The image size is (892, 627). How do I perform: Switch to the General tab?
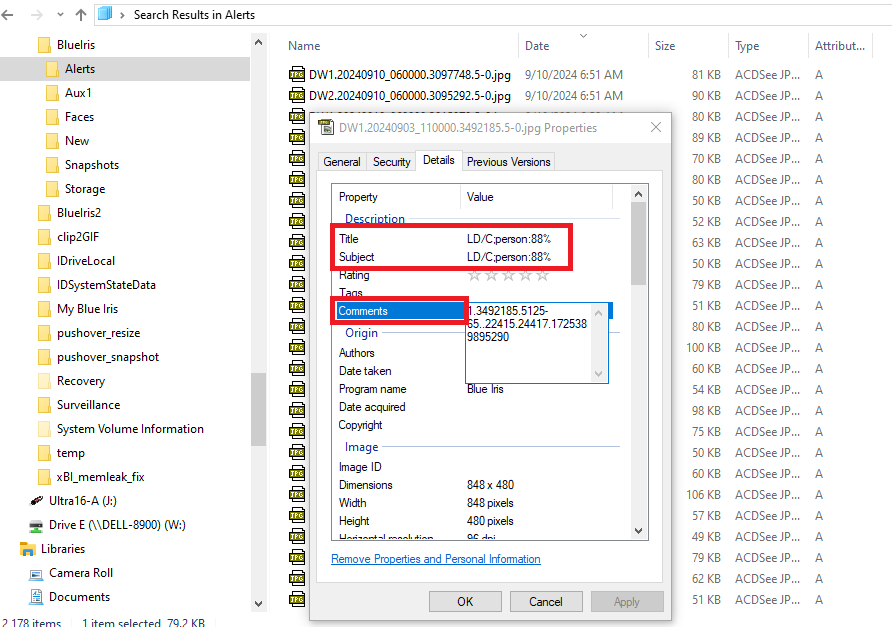[x=342, y=162]
